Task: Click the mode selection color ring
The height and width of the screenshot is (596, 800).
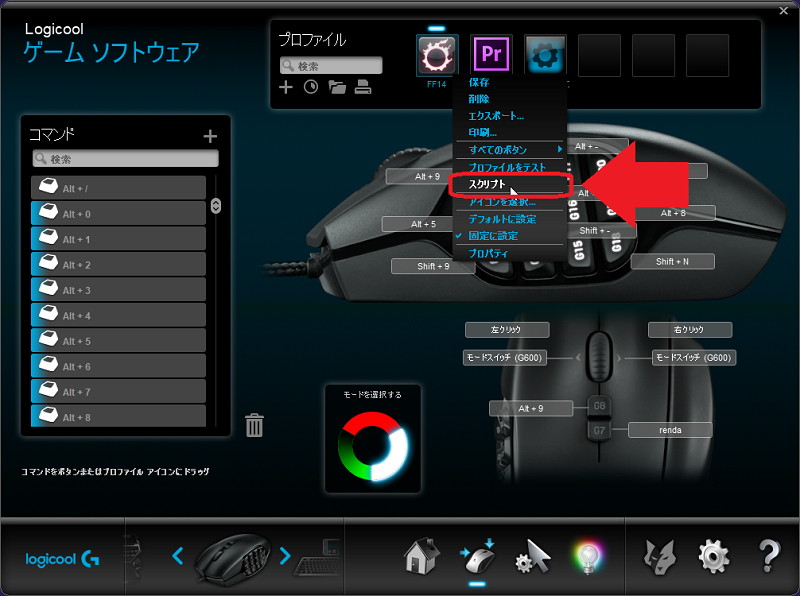Action: click(x=372, y=446)
